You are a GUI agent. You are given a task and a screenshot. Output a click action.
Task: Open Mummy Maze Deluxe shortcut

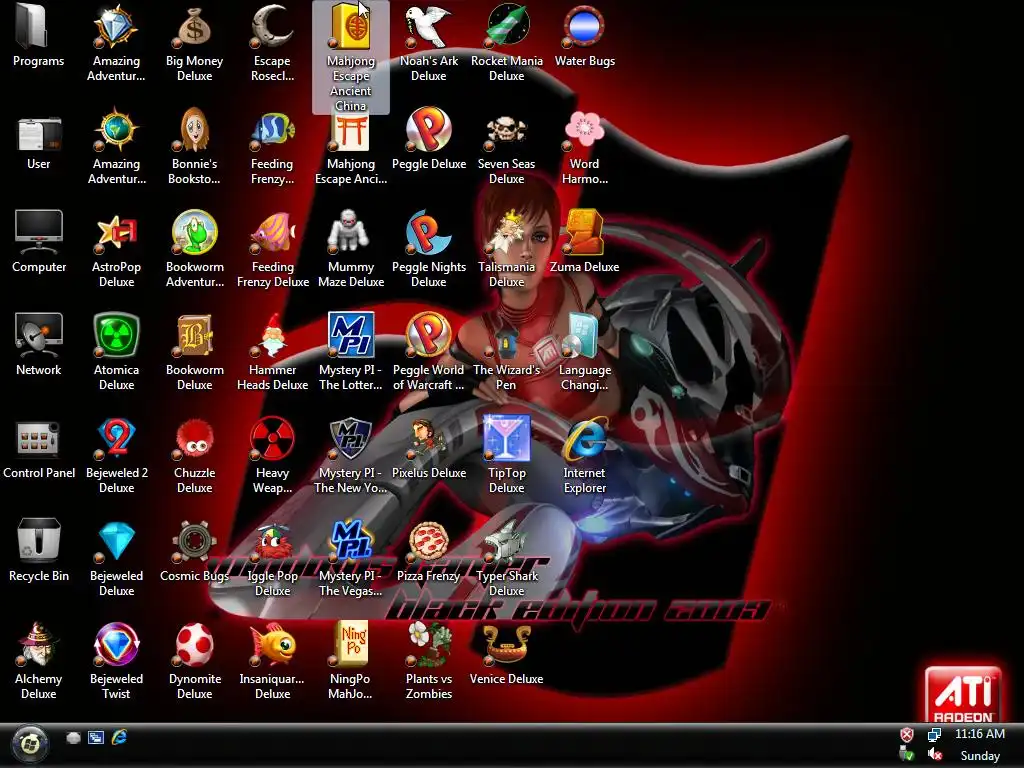(x=350, y=233)
